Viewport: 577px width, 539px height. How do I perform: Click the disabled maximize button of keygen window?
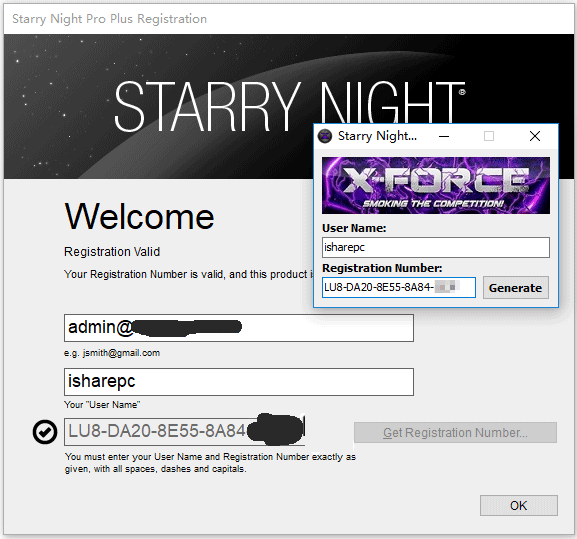(489, 136)
